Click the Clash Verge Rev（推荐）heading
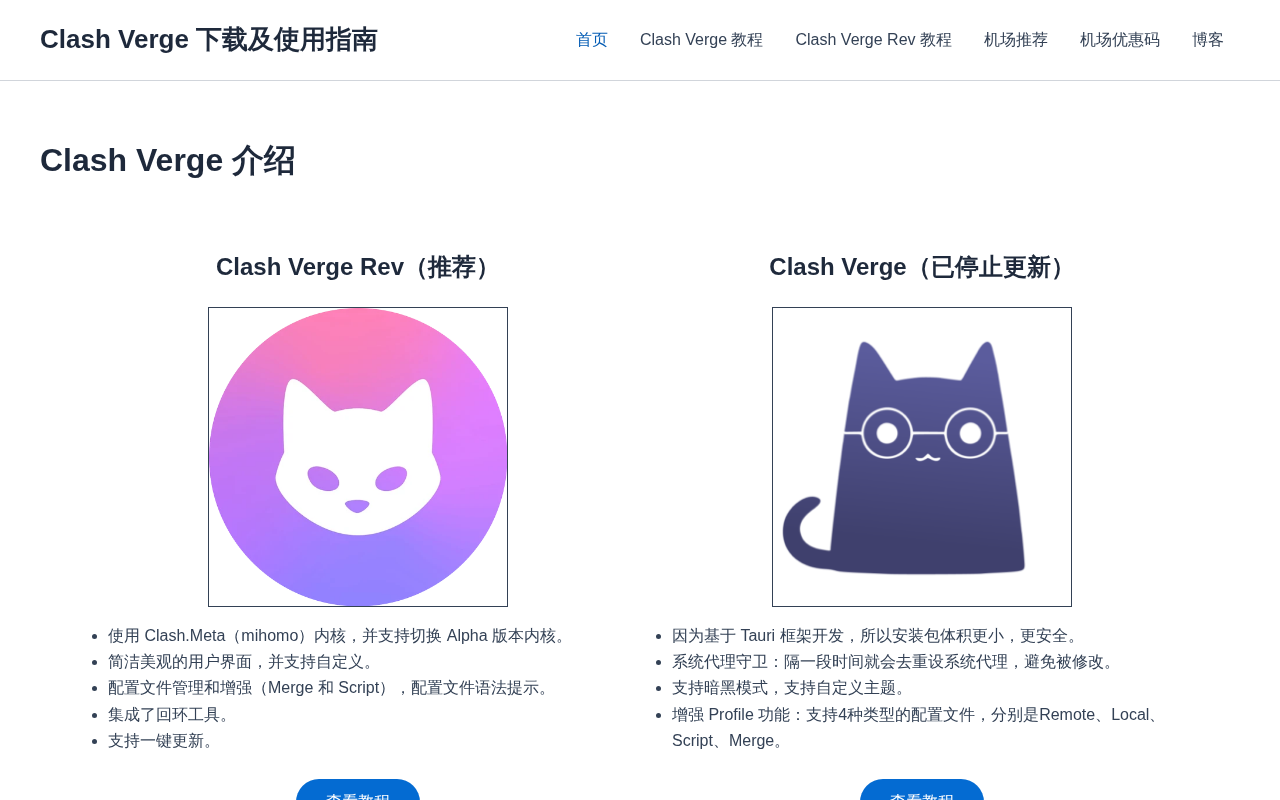The image size is (1280, 800). click(358, 267)
